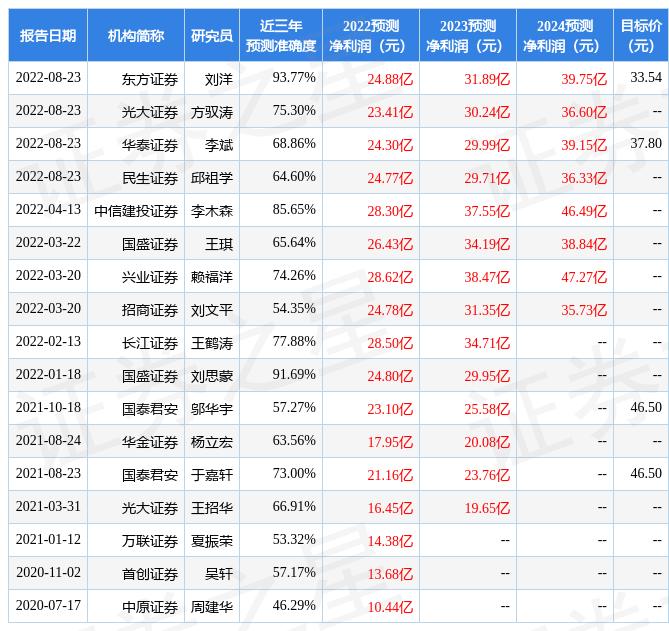669x631 pixels.
Task: Click accuracy value 75.30%
Action: pos(294,110)
